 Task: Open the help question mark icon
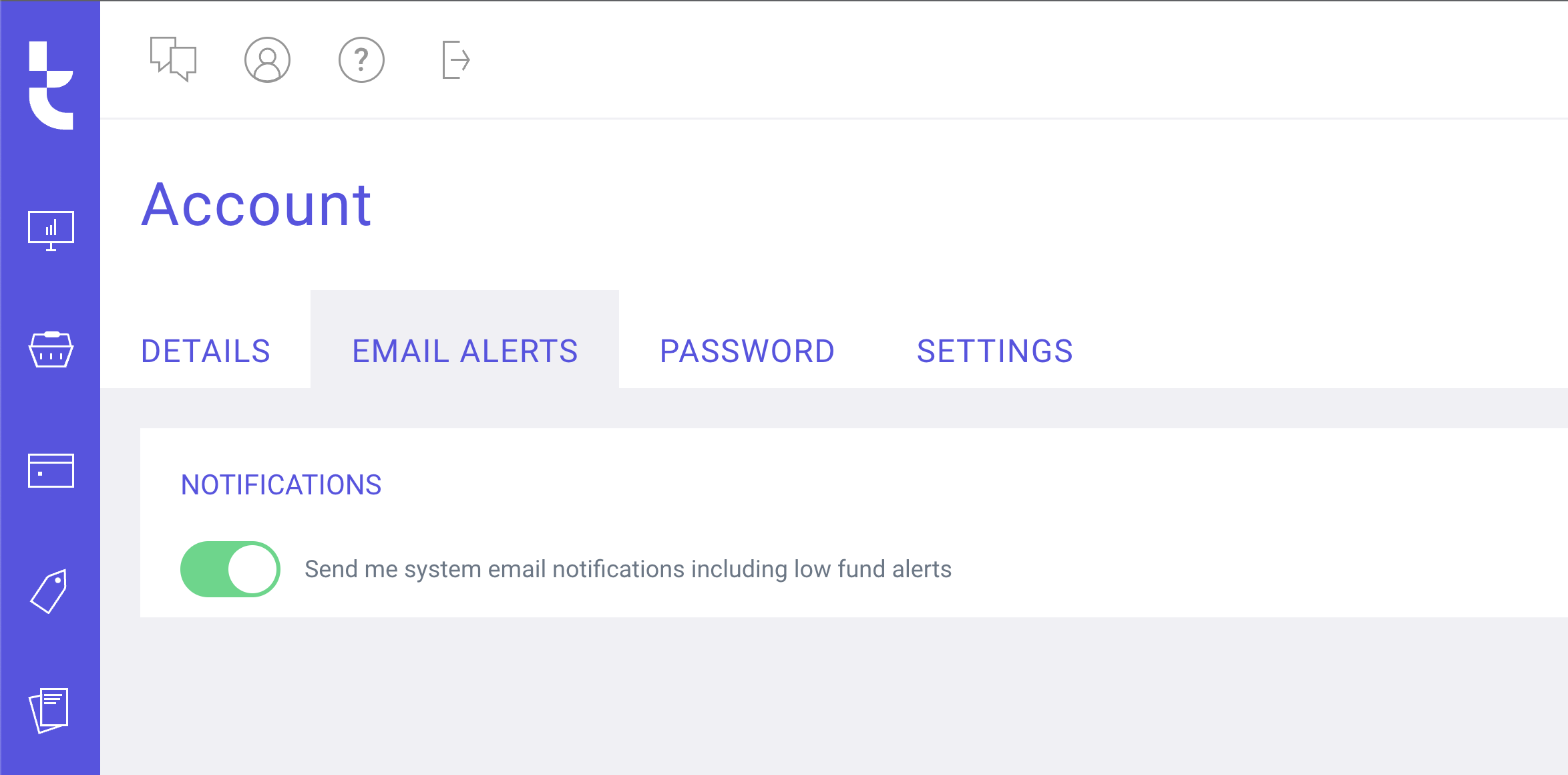click(x=361, y=59)
